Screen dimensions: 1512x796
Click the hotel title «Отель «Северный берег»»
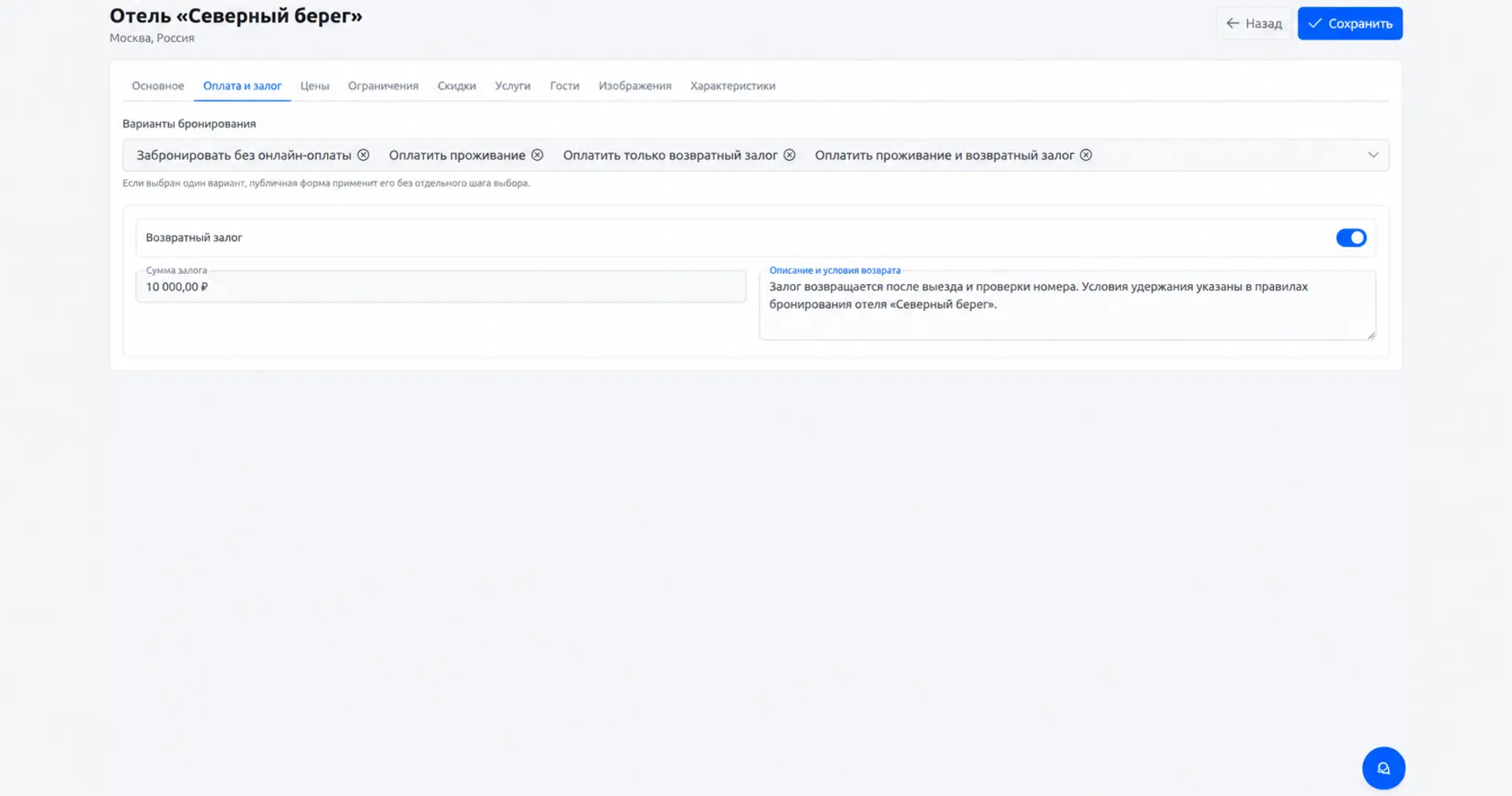(236, 16)
